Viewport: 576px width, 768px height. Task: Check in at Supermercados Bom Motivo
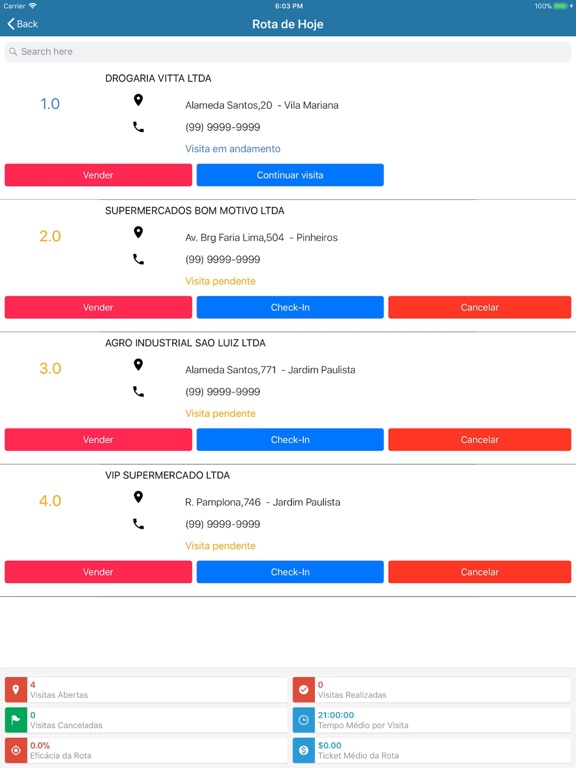(x=290, y=307)
